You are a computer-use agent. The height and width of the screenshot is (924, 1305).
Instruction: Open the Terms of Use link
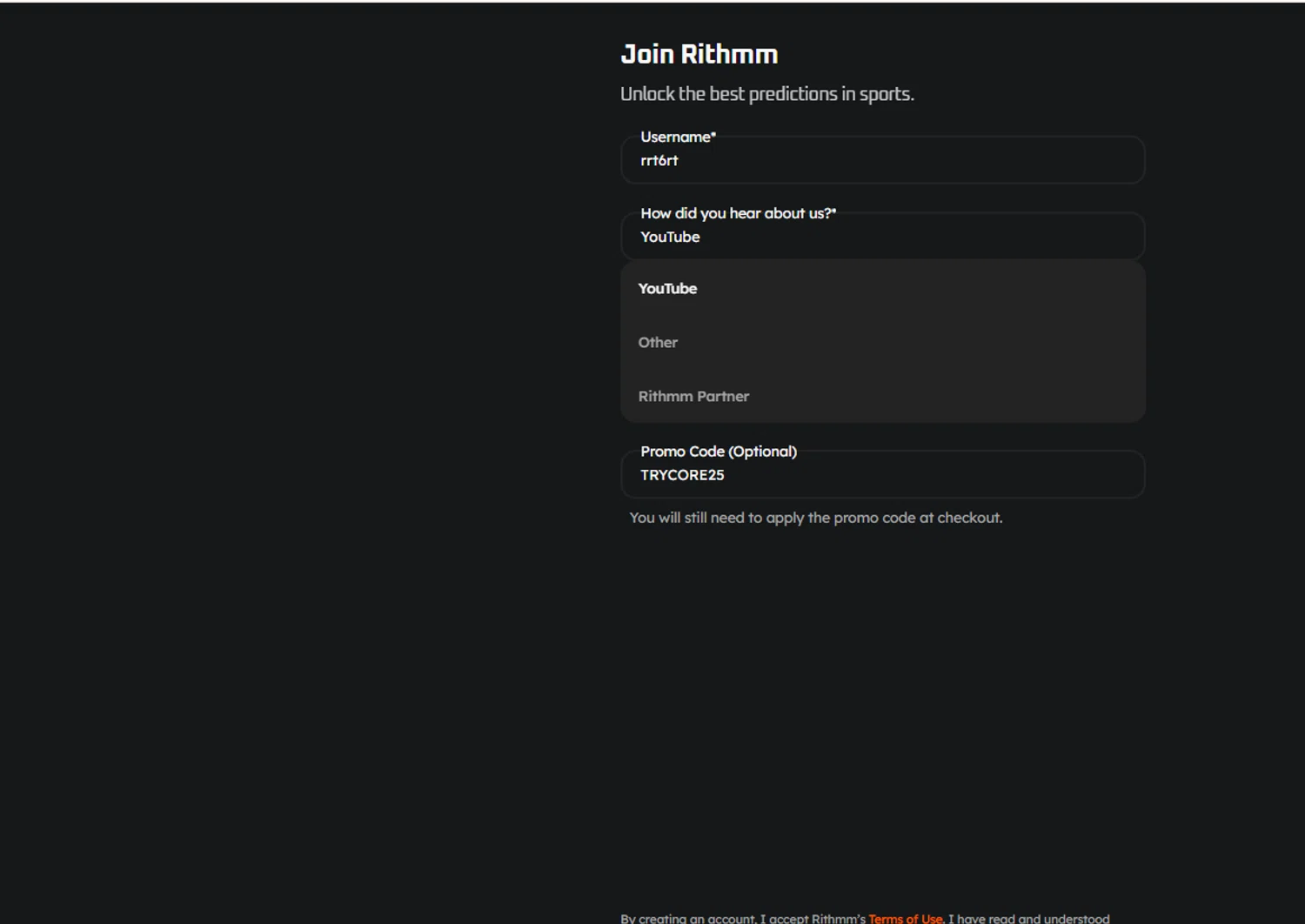(905, 919)
